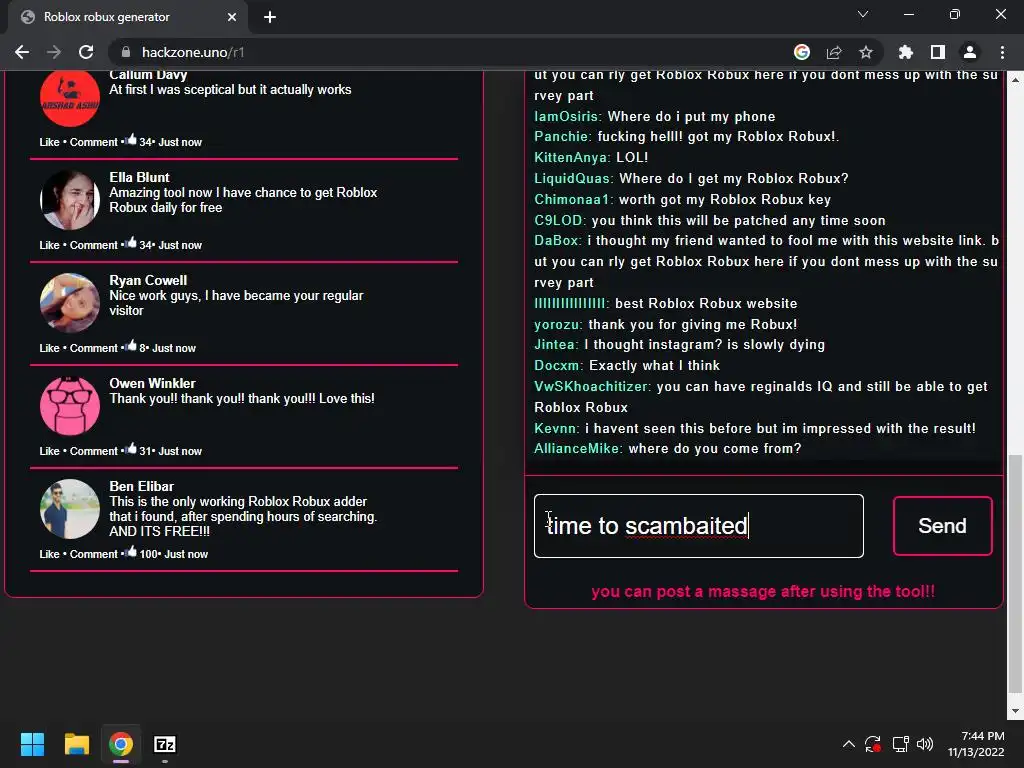Click Ella Blunt's profile picture
The height and width of the screenshot is (768, 1024).
[x=70, y=200]
